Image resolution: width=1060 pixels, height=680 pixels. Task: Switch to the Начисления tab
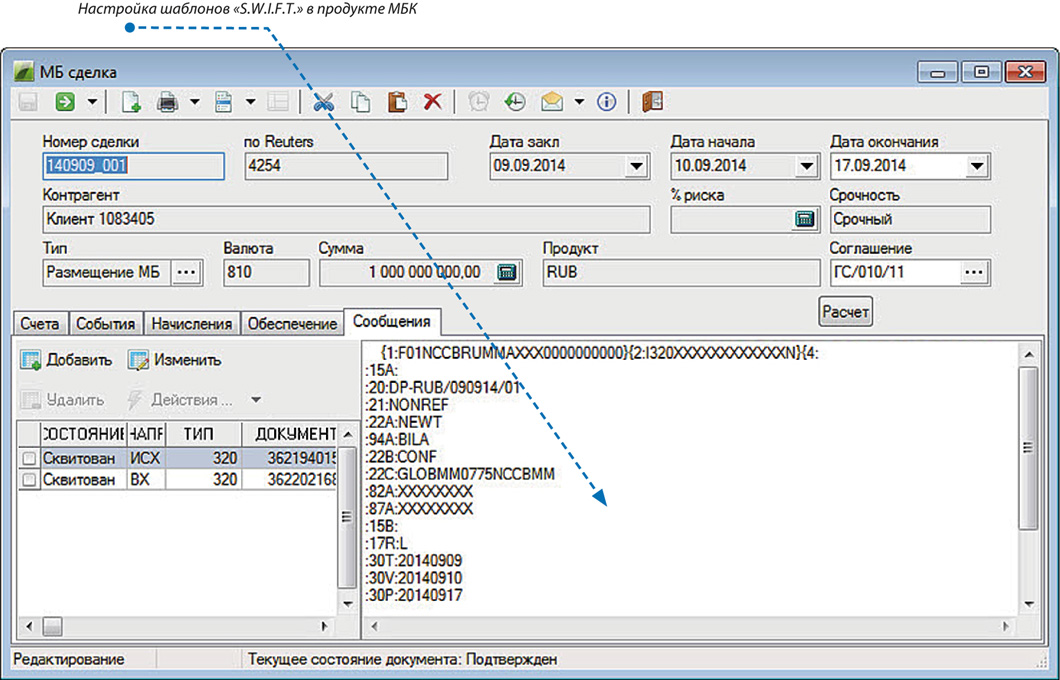(x=193, y=324)
